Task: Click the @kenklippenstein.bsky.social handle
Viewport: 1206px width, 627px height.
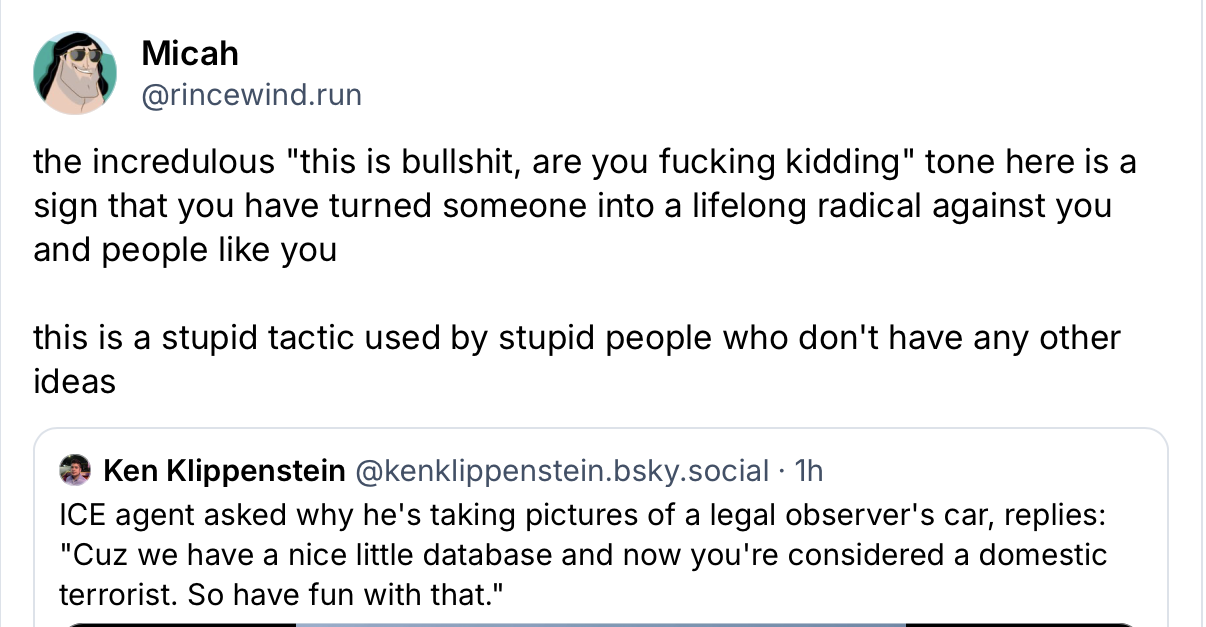Action: point(562,470)
